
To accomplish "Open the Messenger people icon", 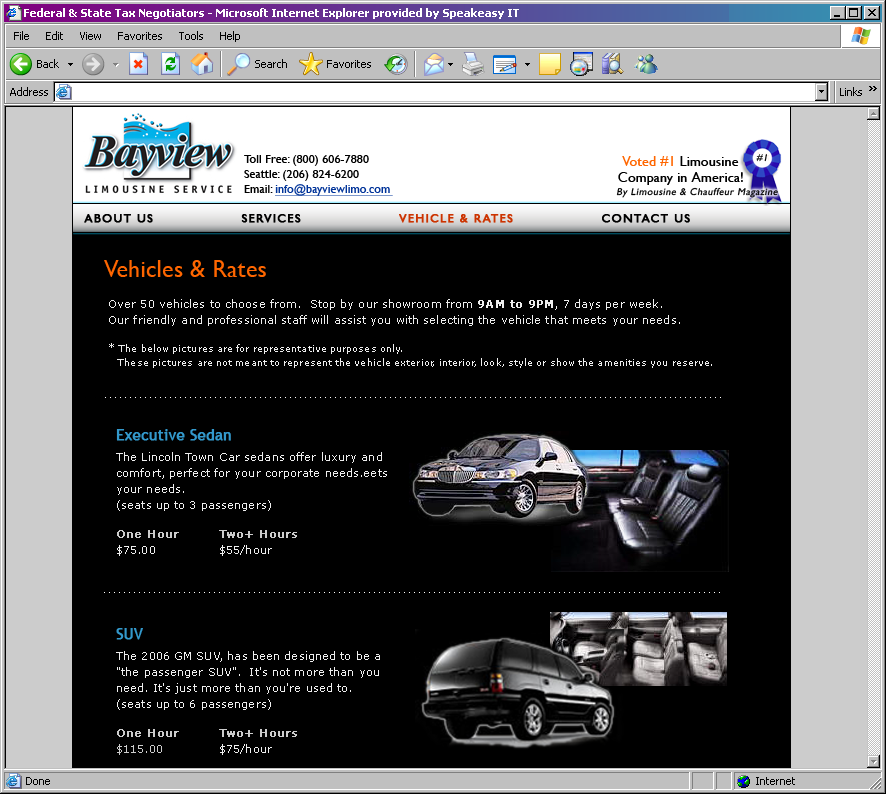I will [x=646, y=64].
